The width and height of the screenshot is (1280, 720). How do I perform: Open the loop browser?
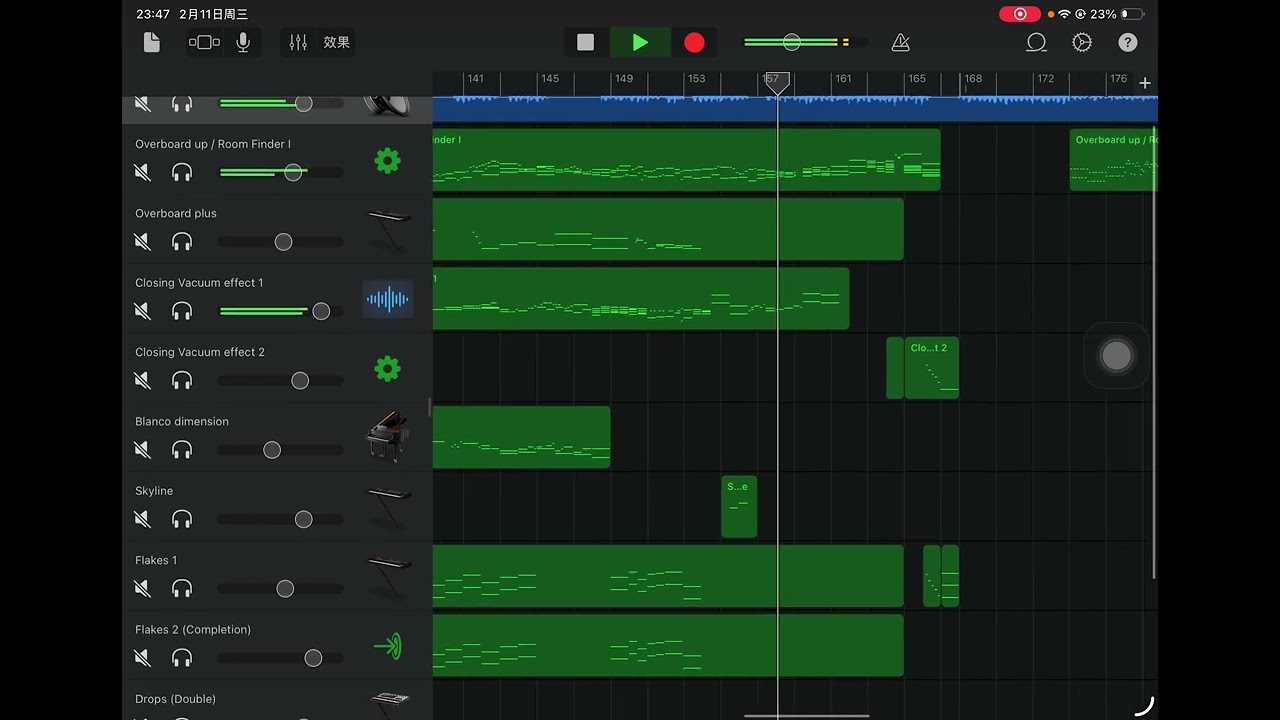point(1036,42)
